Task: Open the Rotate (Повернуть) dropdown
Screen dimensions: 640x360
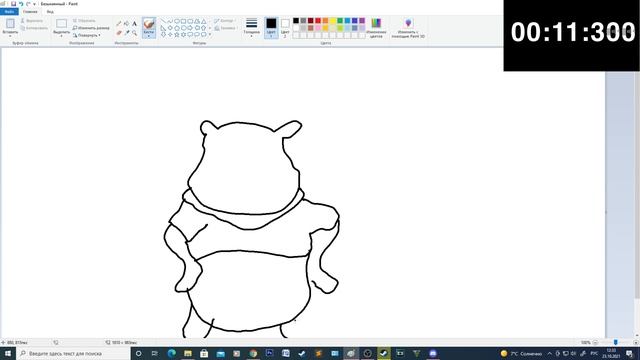Action: (87, 36)
